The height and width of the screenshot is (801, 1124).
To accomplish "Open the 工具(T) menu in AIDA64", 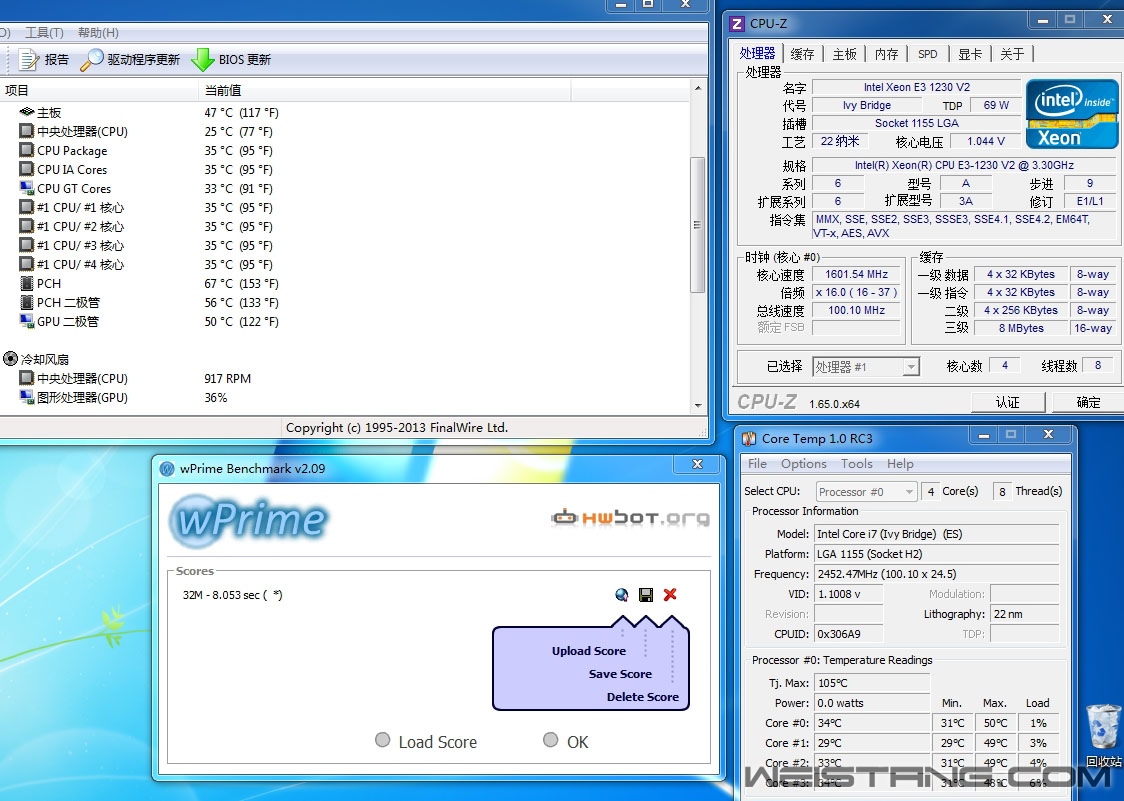I will [x=44, y=32].
